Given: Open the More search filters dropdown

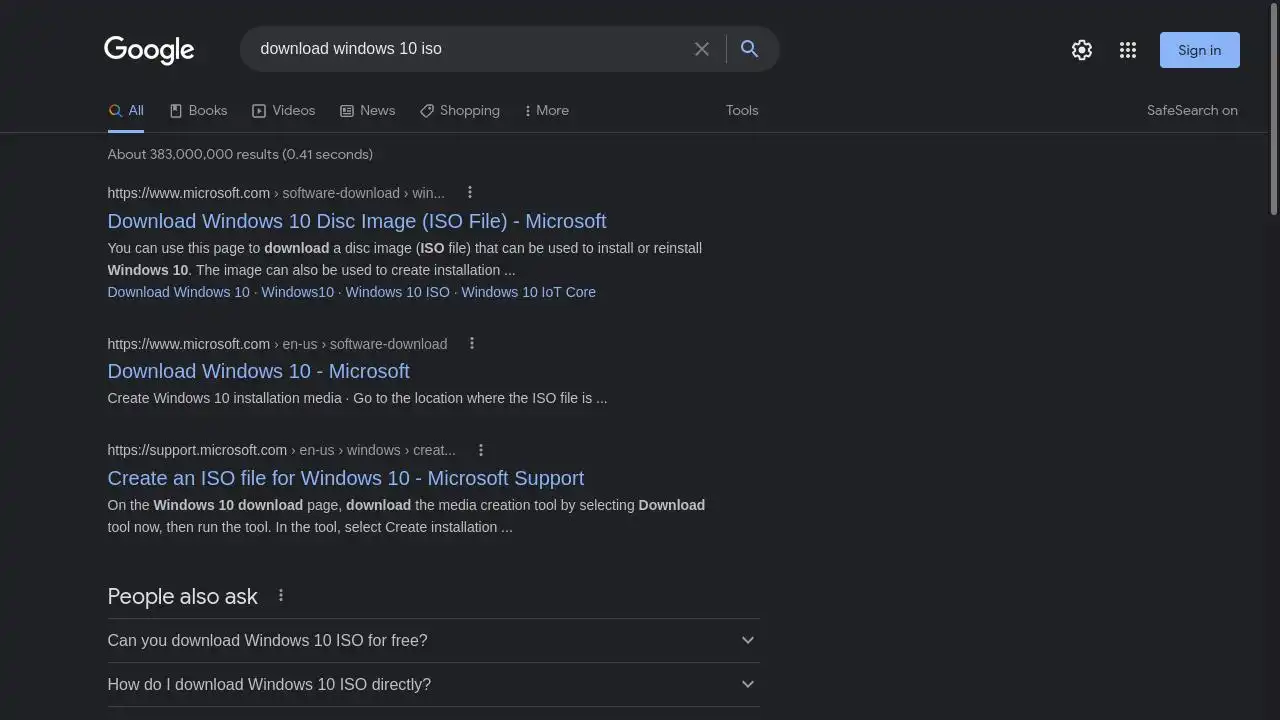Looking at the screenshot, I should [546, 111].
